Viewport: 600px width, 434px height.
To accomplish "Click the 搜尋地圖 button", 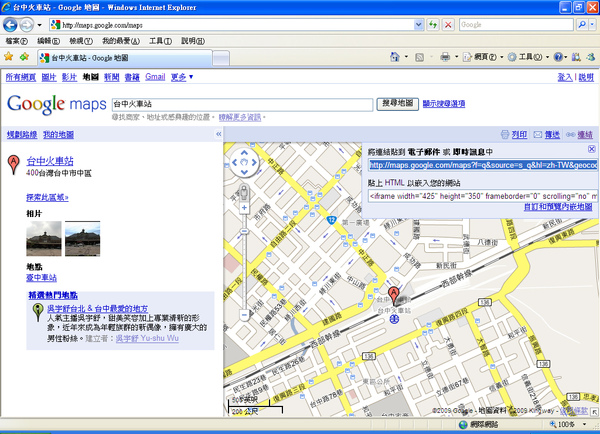I will [x=398, y=103].
